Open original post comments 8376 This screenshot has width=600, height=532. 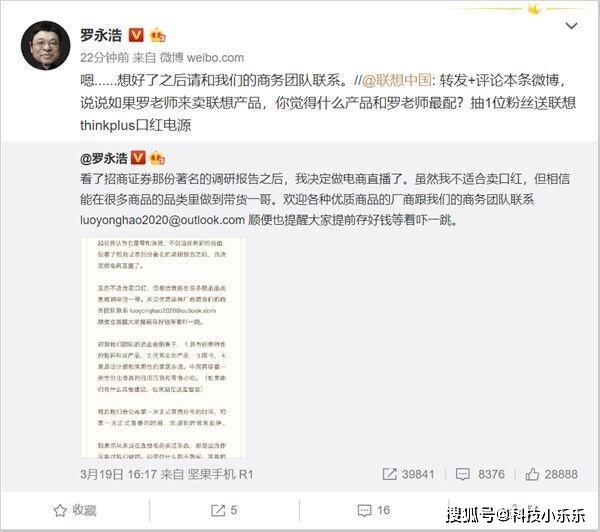[480, 474]
